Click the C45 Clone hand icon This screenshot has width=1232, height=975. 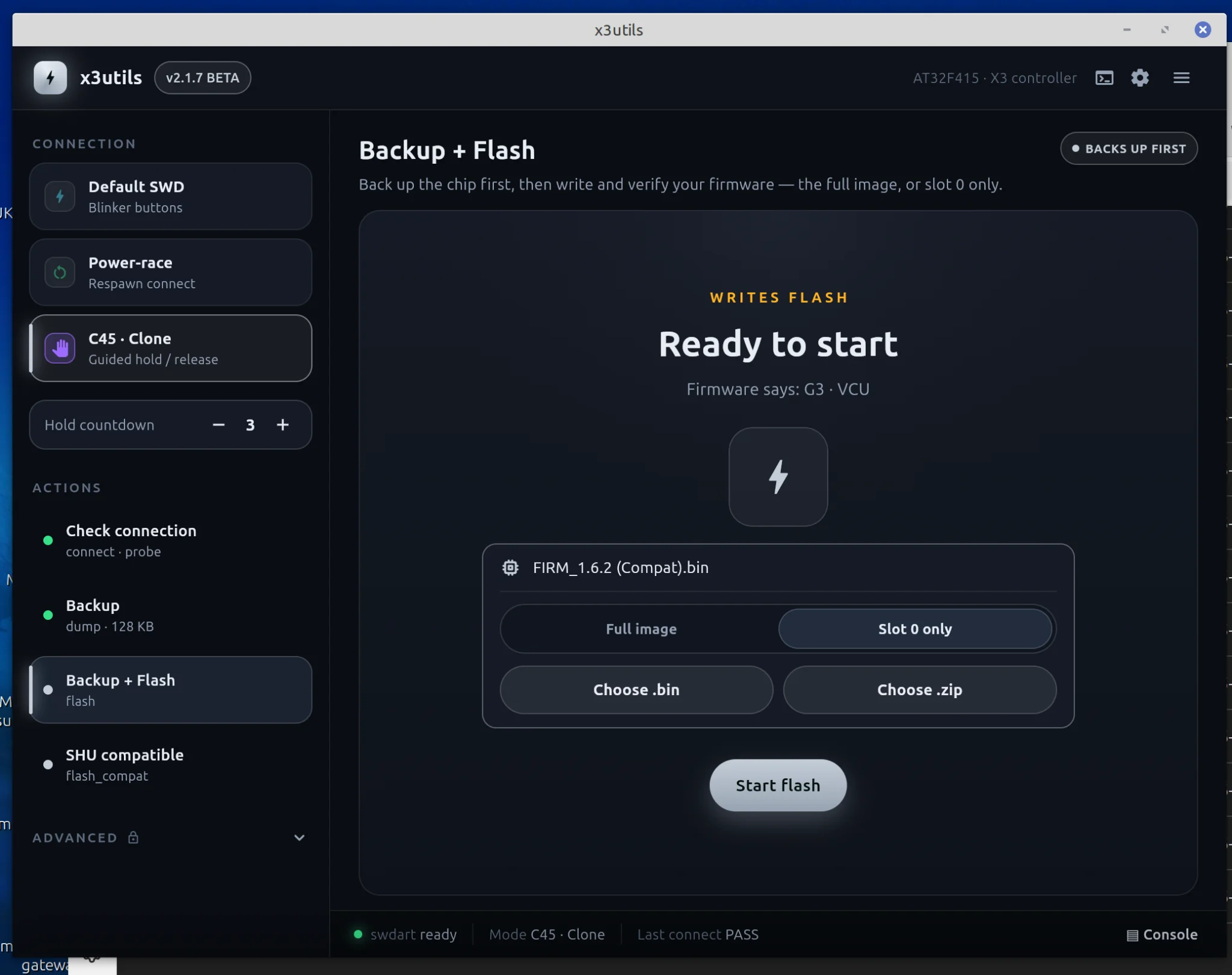point(60,348)
